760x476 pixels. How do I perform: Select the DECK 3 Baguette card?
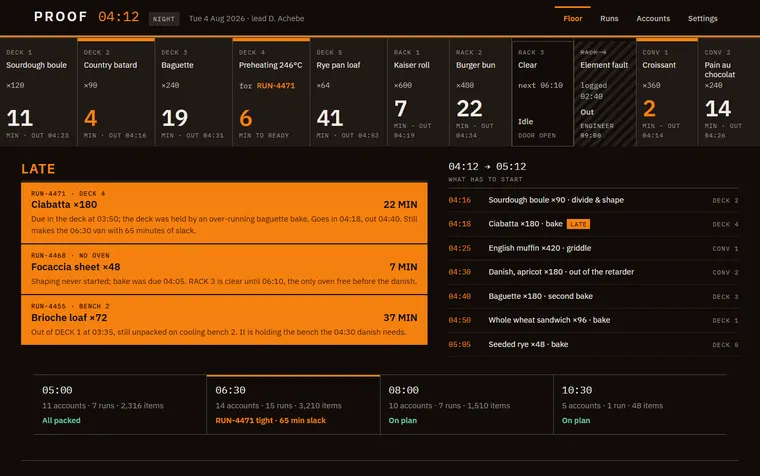[193, 92]
